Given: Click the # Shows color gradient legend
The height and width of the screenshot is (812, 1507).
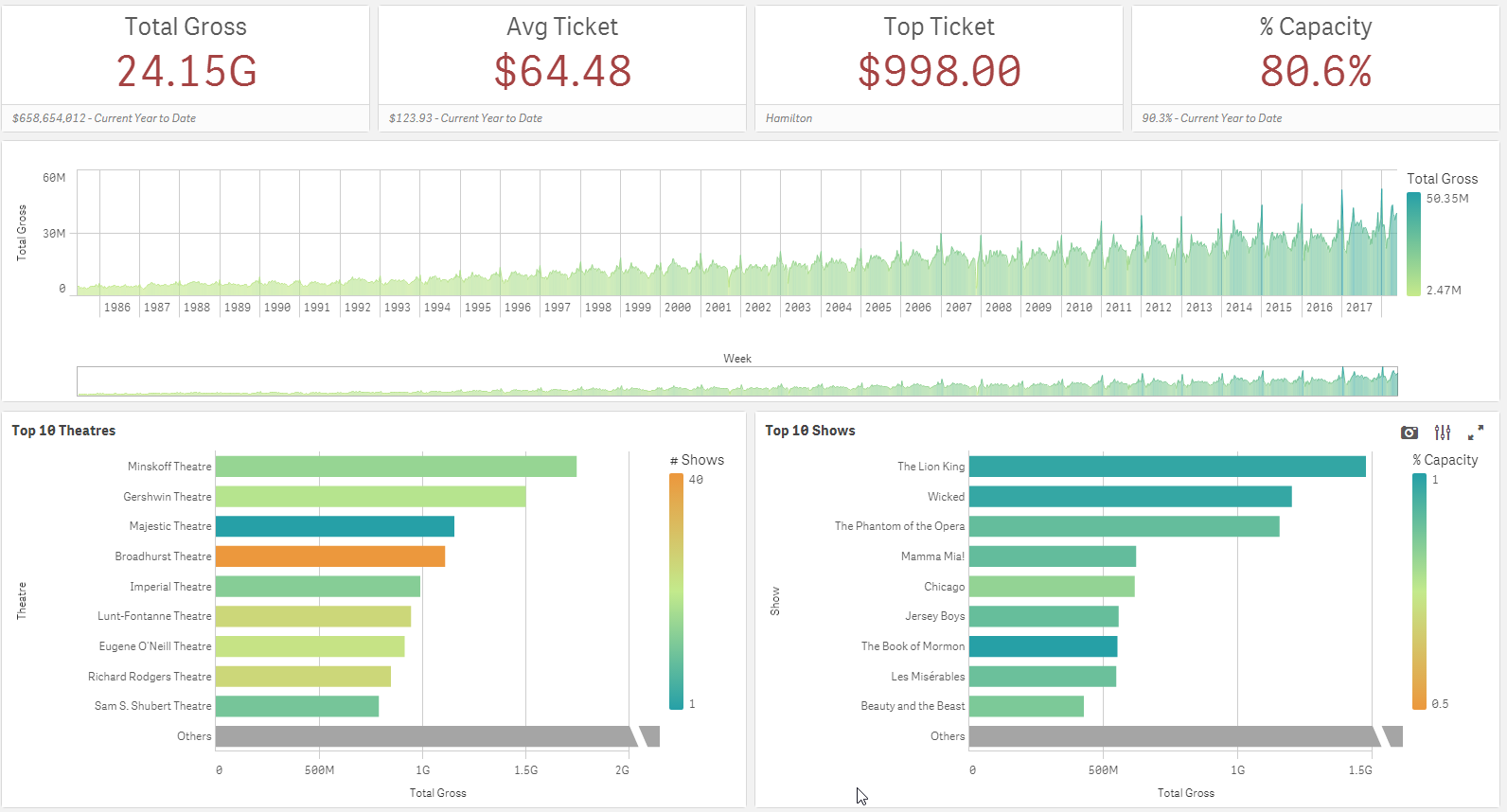Looking at the screenshot, I should 676,591.
